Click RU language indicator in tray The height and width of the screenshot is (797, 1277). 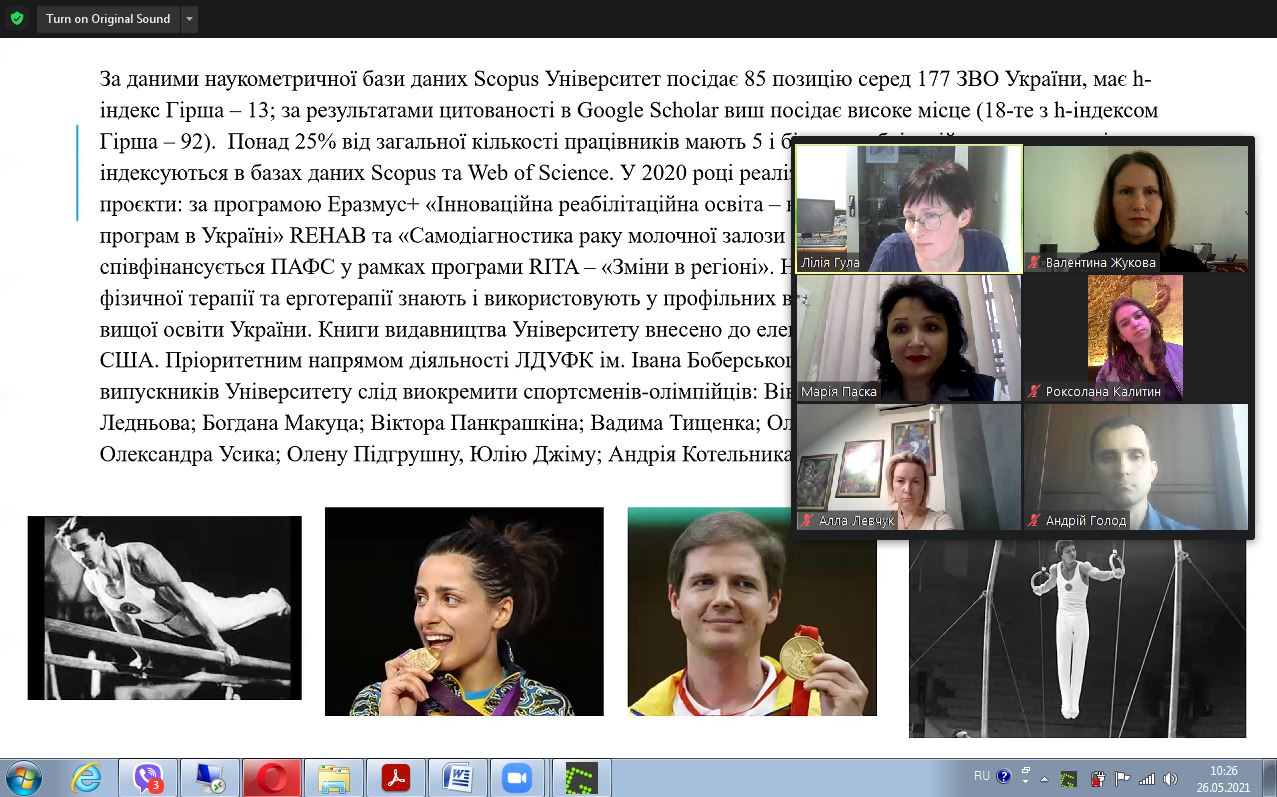pyautogui.click(x=982, y=776)
